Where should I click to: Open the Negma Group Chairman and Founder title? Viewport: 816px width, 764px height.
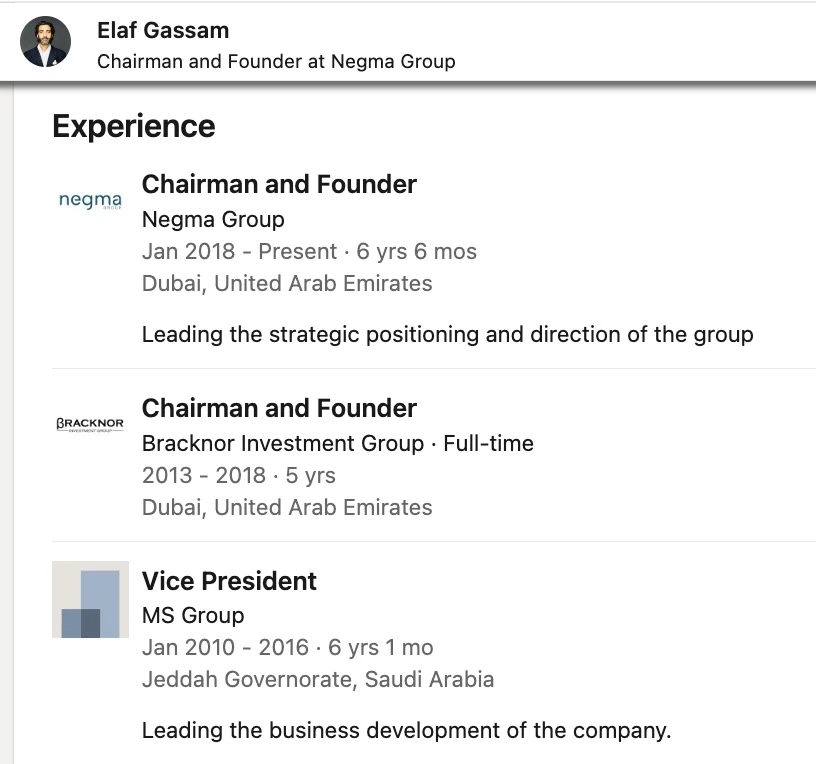(279, 184)
